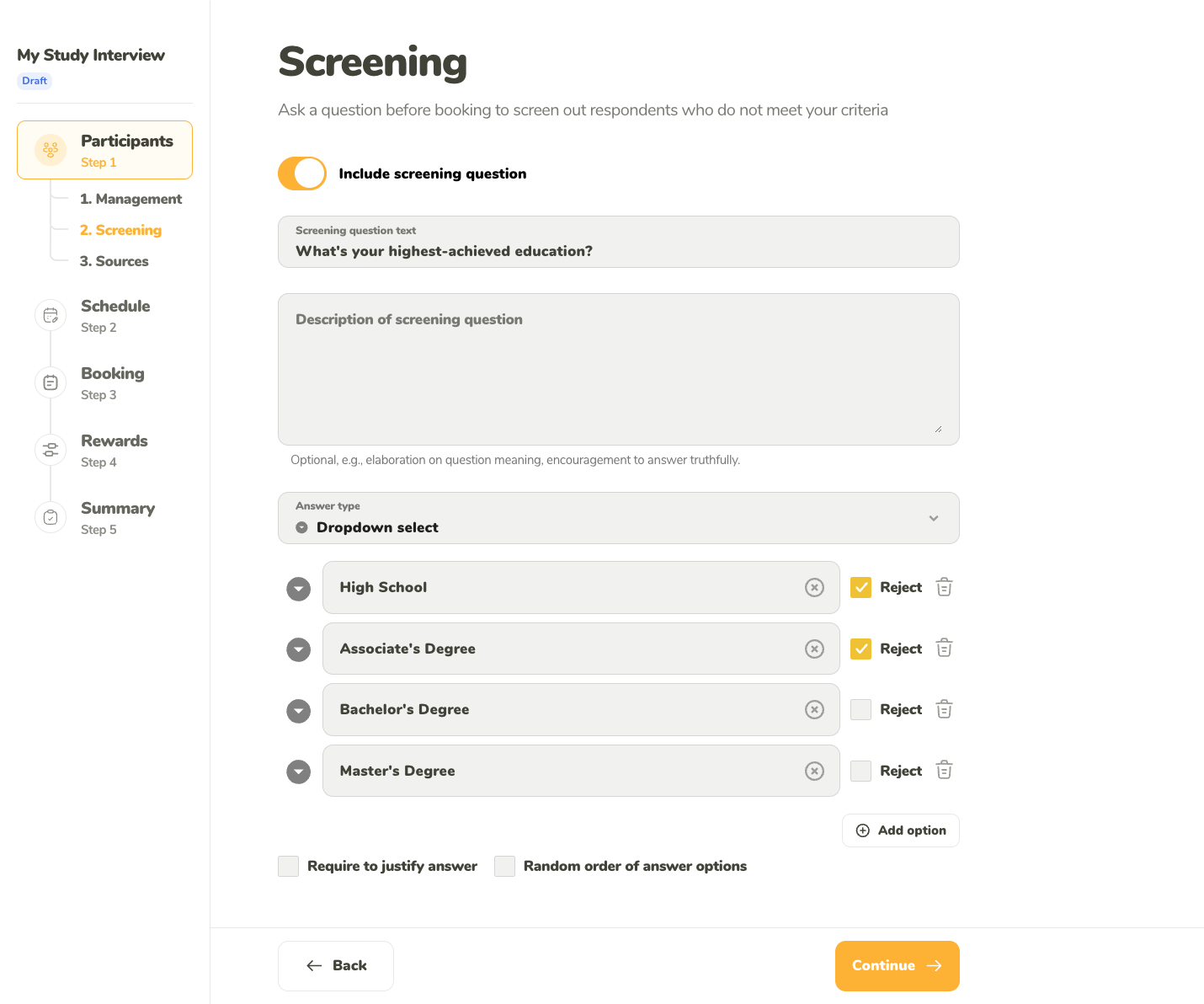Go to 1. Management substep

[x=131, y=199]
